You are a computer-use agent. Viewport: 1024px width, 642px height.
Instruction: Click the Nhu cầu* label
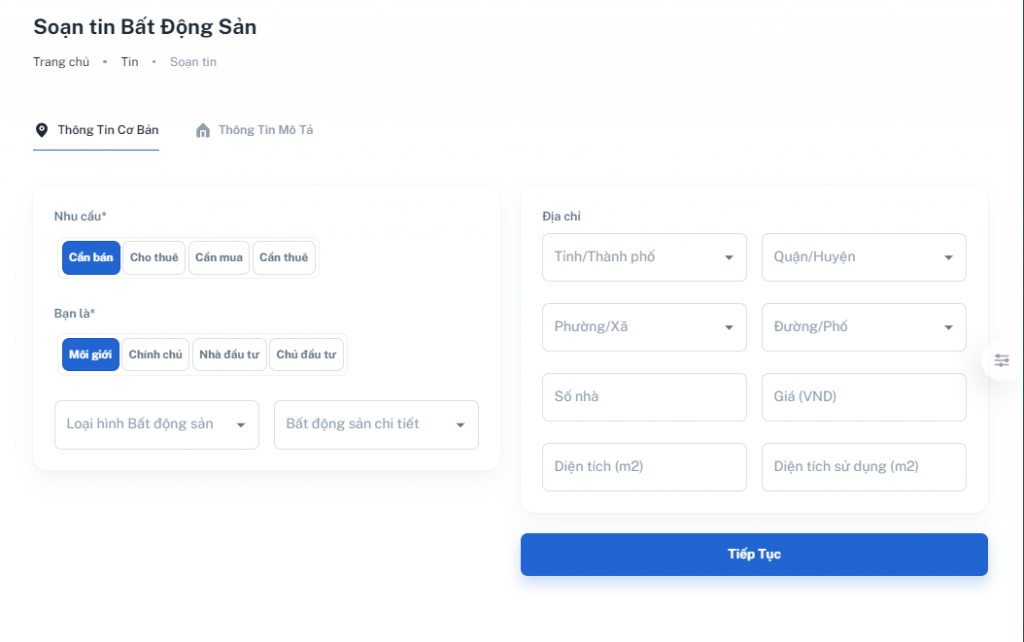point(80,216)
